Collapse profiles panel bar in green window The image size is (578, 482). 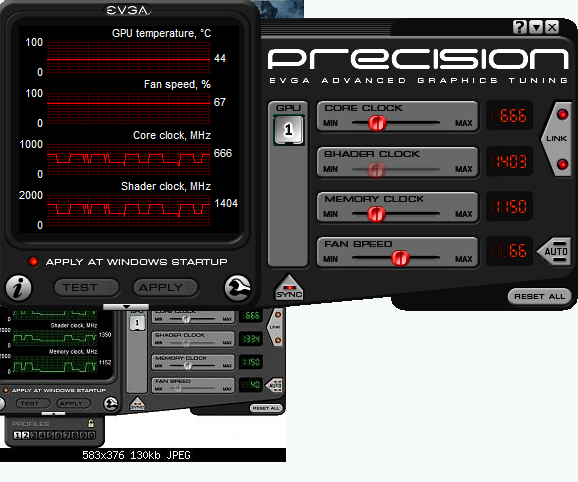[x=53, y=413]
